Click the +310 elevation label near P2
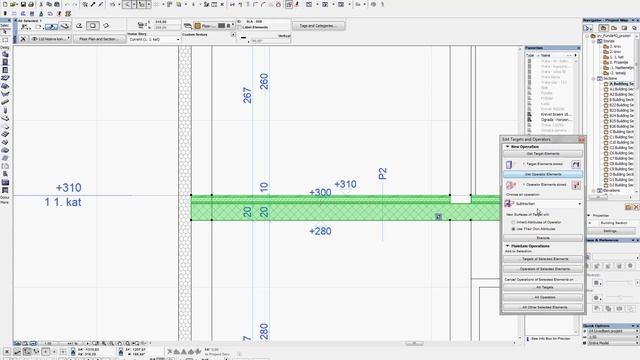The width and height of the screenshot is (640, 360). click(345, 184)
